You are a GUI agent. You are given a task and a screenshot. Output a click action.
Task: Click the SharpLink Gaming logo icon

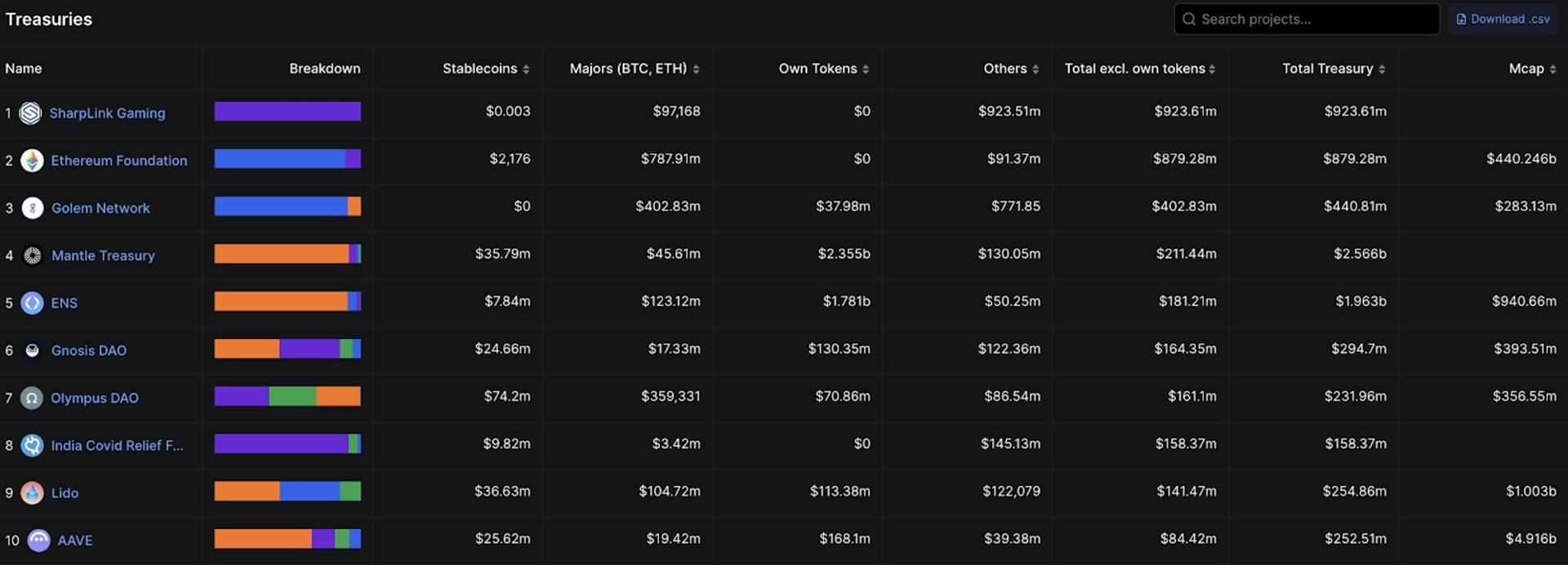click(30, 113)
